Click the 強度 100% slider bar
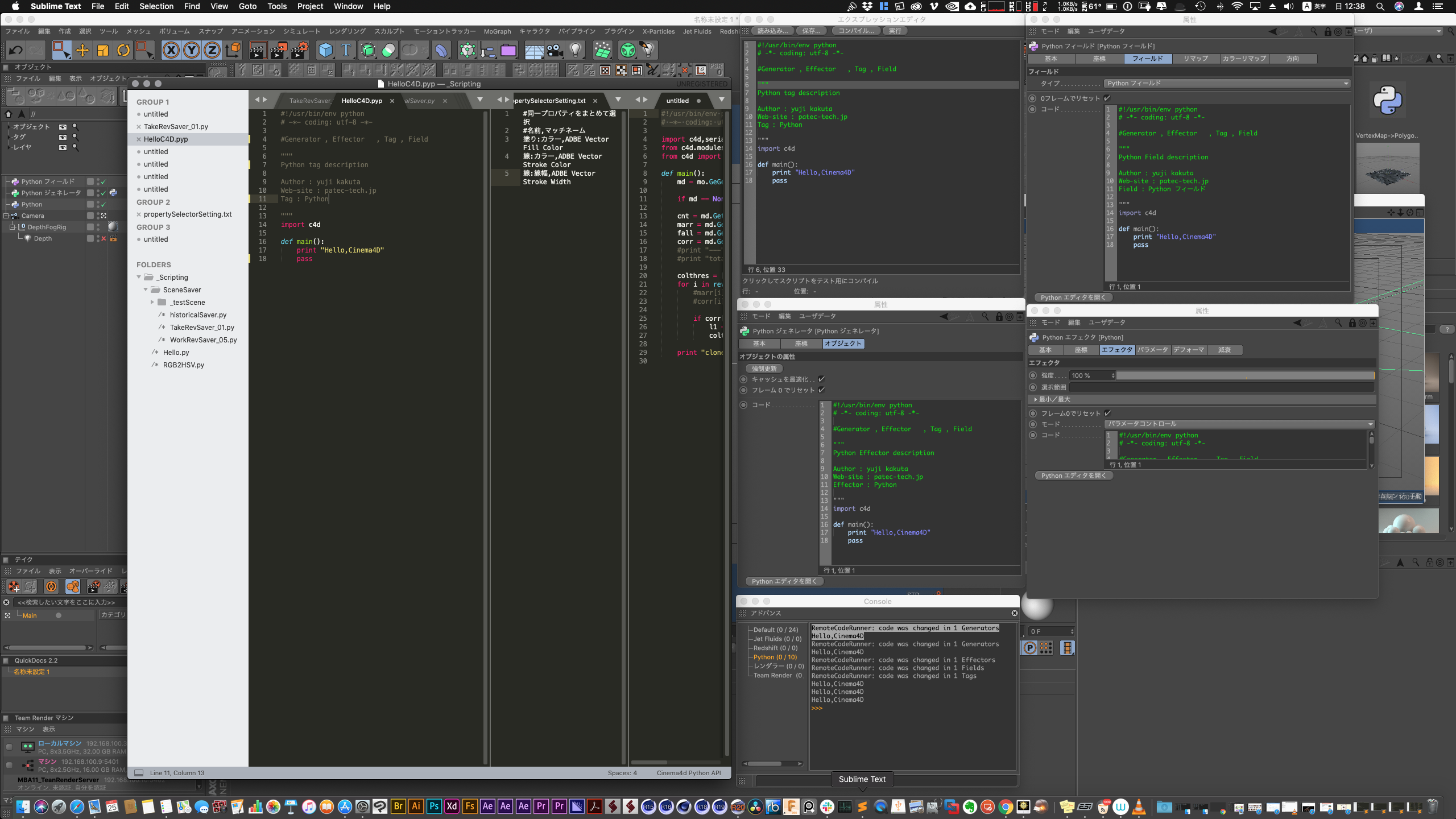This screenshot has width=1456, height=819. 1246,375
